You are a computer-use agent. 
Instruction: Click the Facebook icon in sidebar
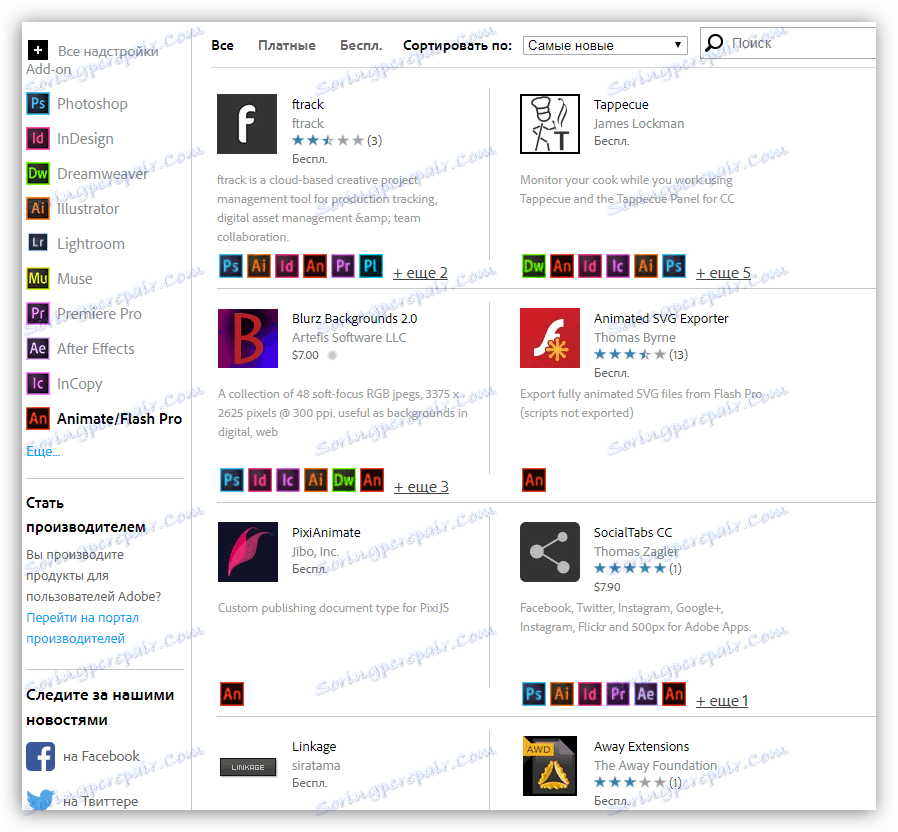point(41,756)
